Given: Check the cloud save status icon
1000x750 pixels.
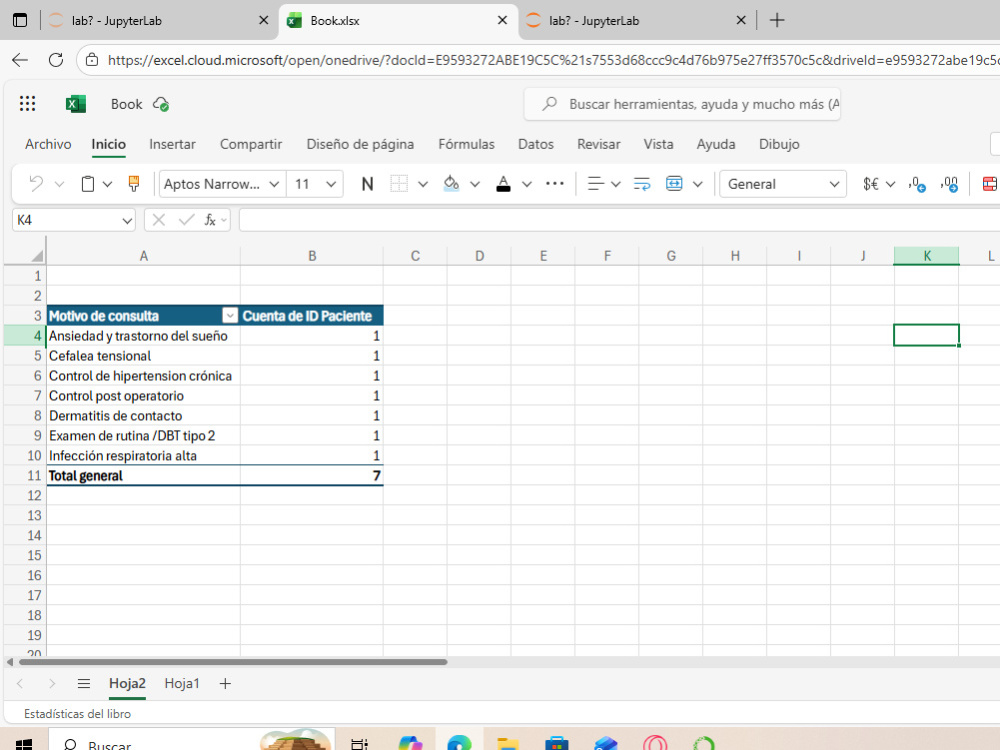Looking at the screenshot, I should [x=161, y=104].
